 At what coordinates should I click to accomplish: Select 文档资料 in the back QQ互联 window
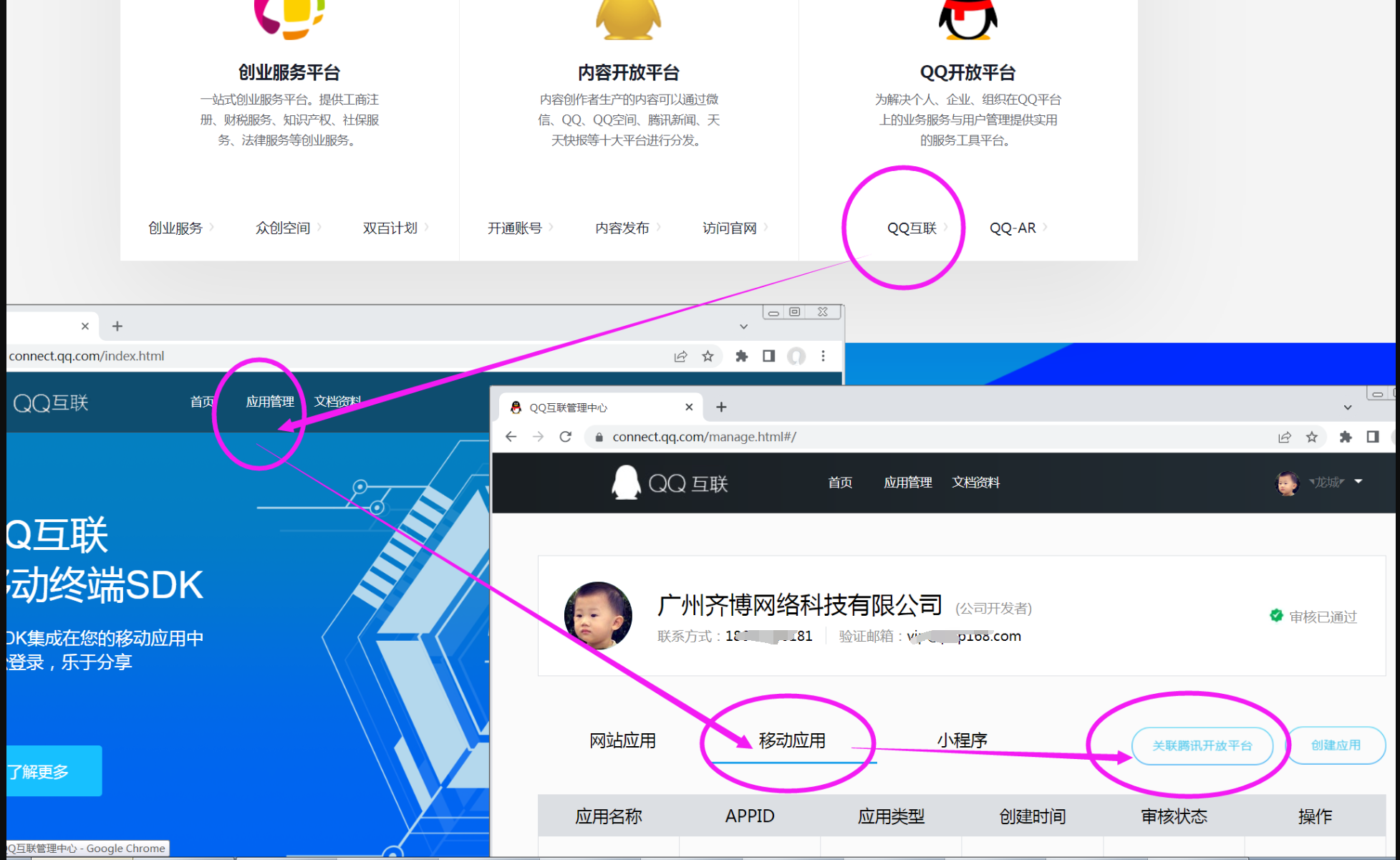point(337,402)
